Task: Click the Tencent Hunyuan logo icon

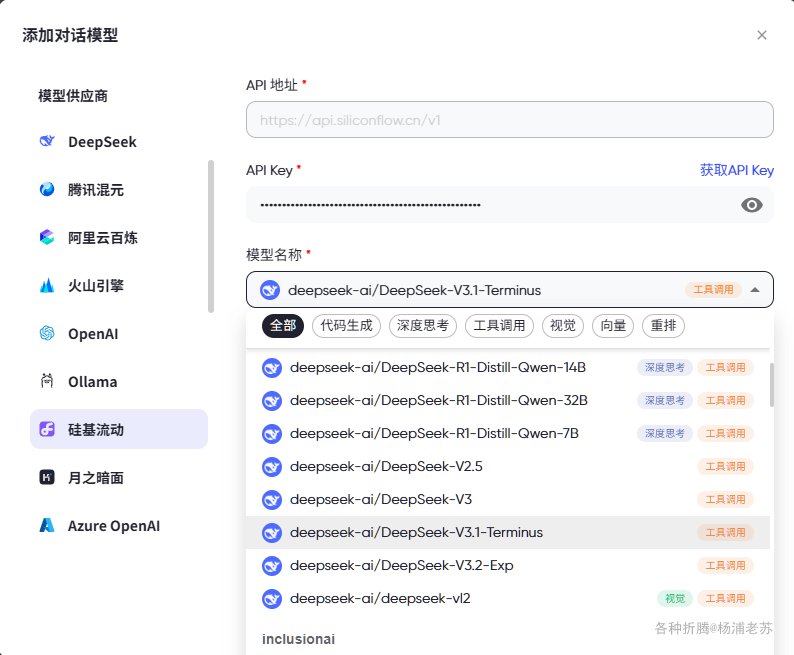Action: (x=47, y=189)
